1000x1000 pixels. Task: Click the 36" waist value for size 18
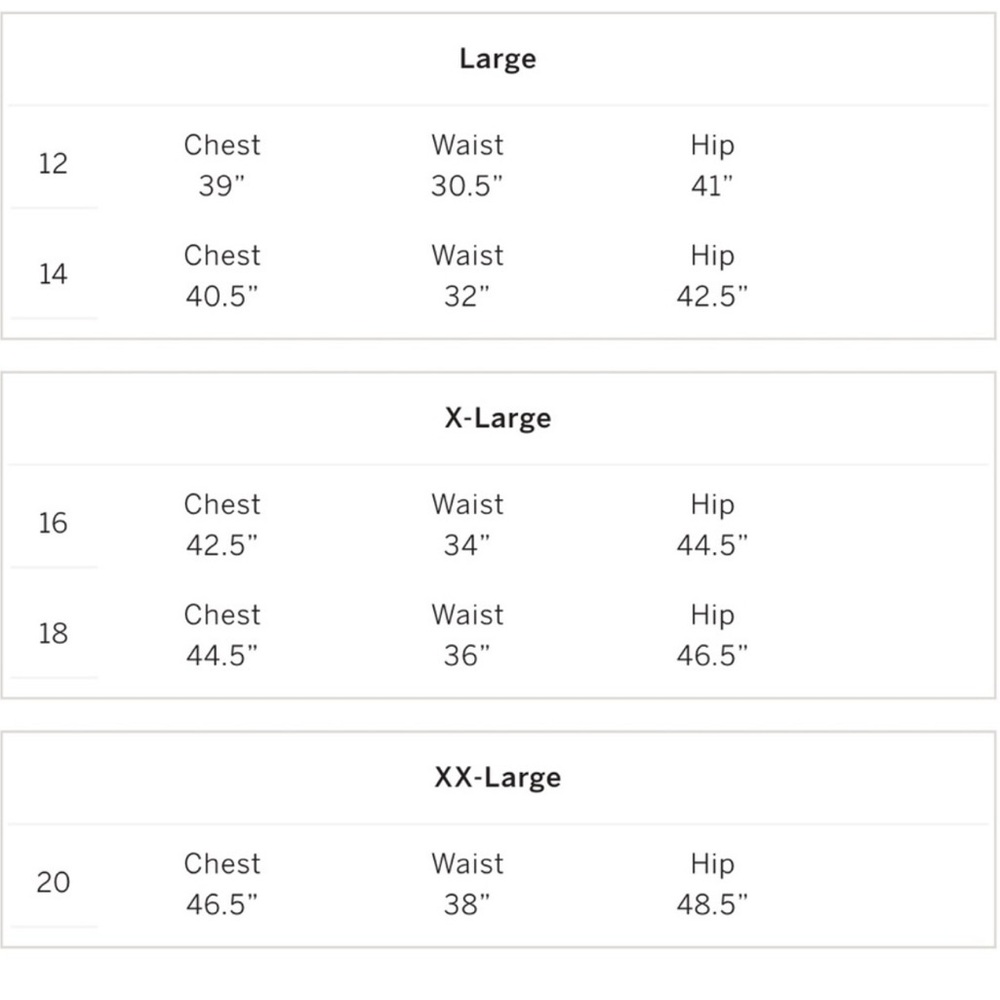click(x=467, y=656)
